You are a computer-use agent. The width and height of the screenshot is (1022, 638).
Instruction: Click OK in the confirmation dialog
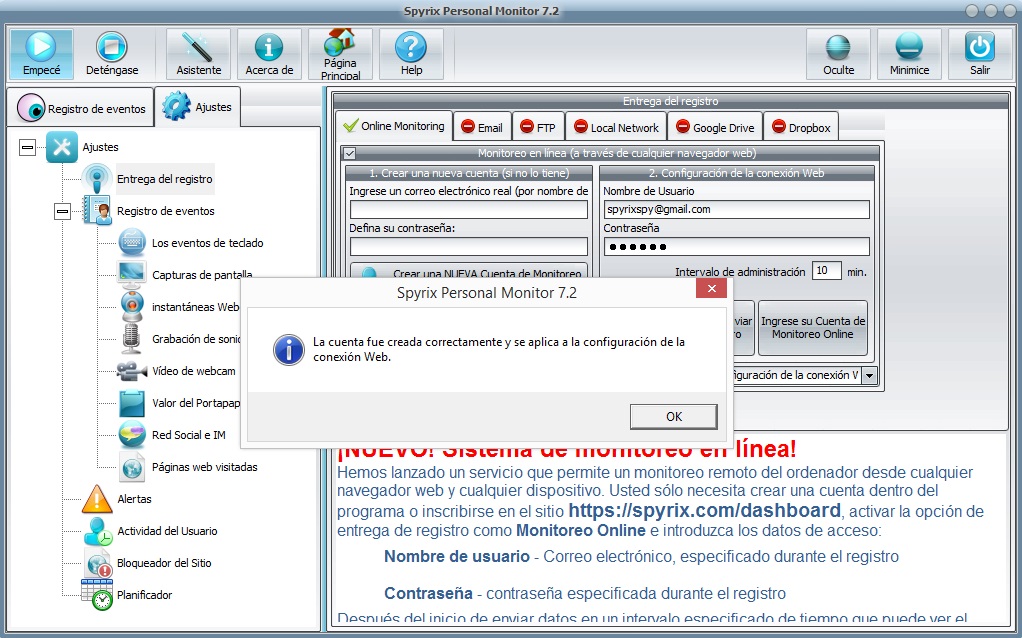point(673,416)
